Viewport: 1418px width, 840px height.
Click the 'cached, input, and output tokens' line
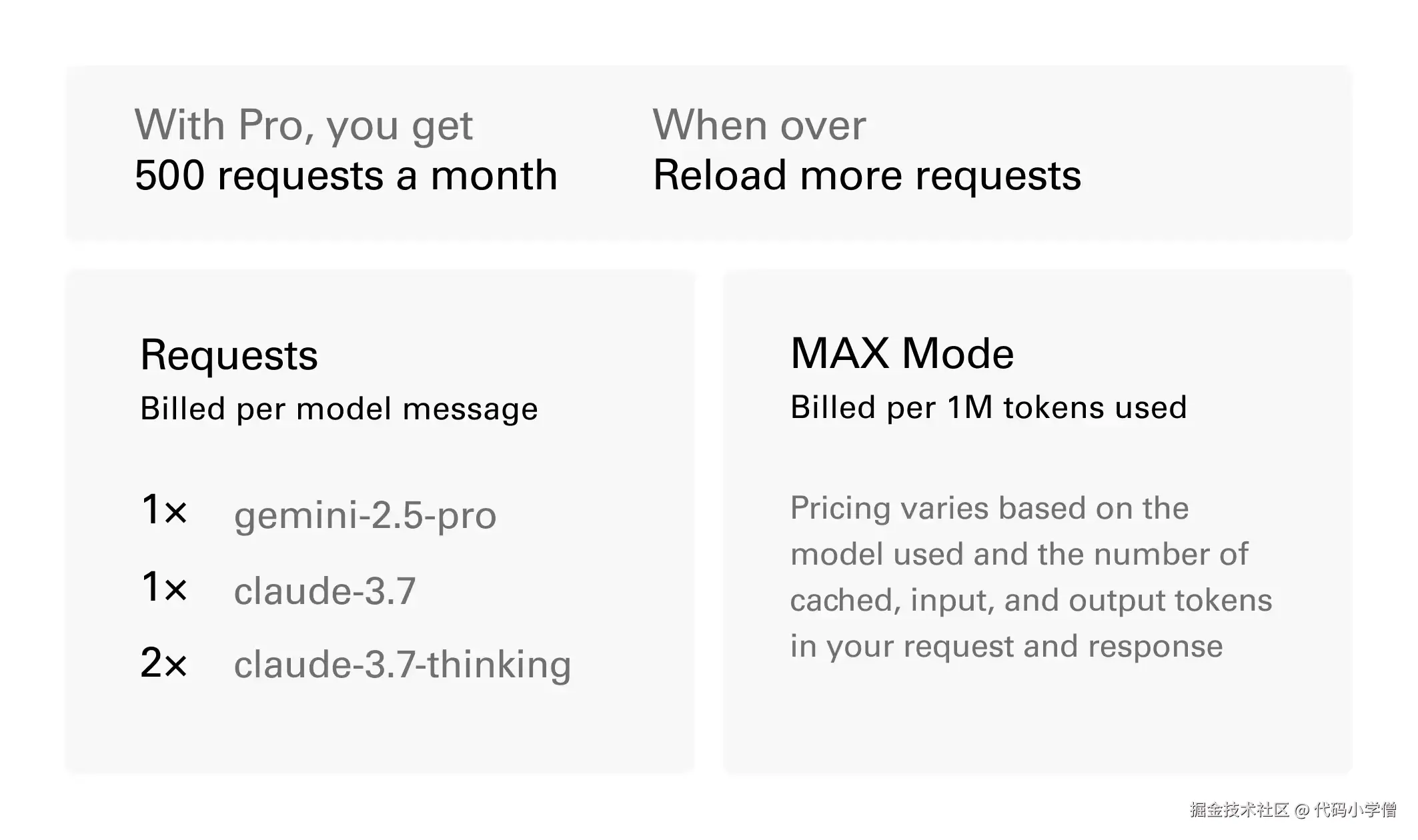coord(1031,601)
